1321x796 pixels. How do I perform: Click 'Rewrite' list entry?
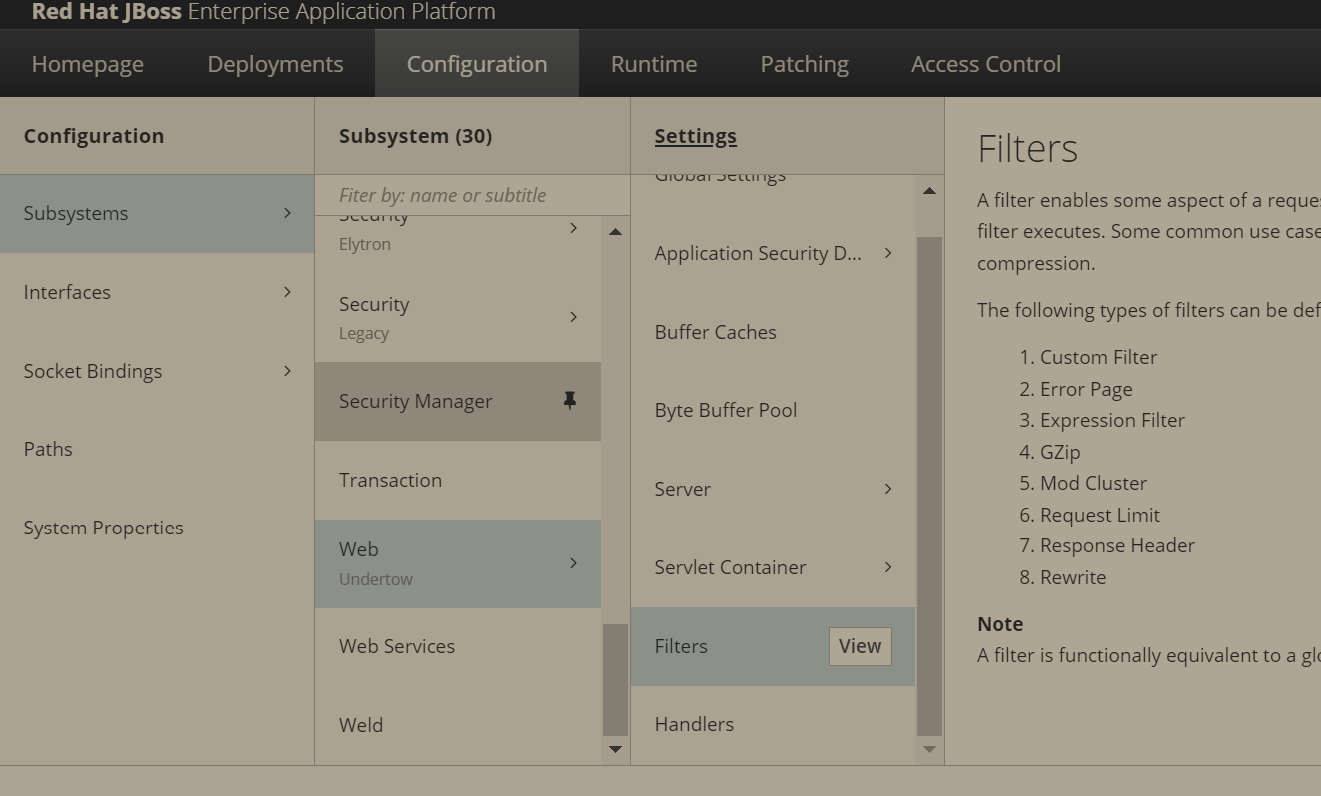(1073, 577)
